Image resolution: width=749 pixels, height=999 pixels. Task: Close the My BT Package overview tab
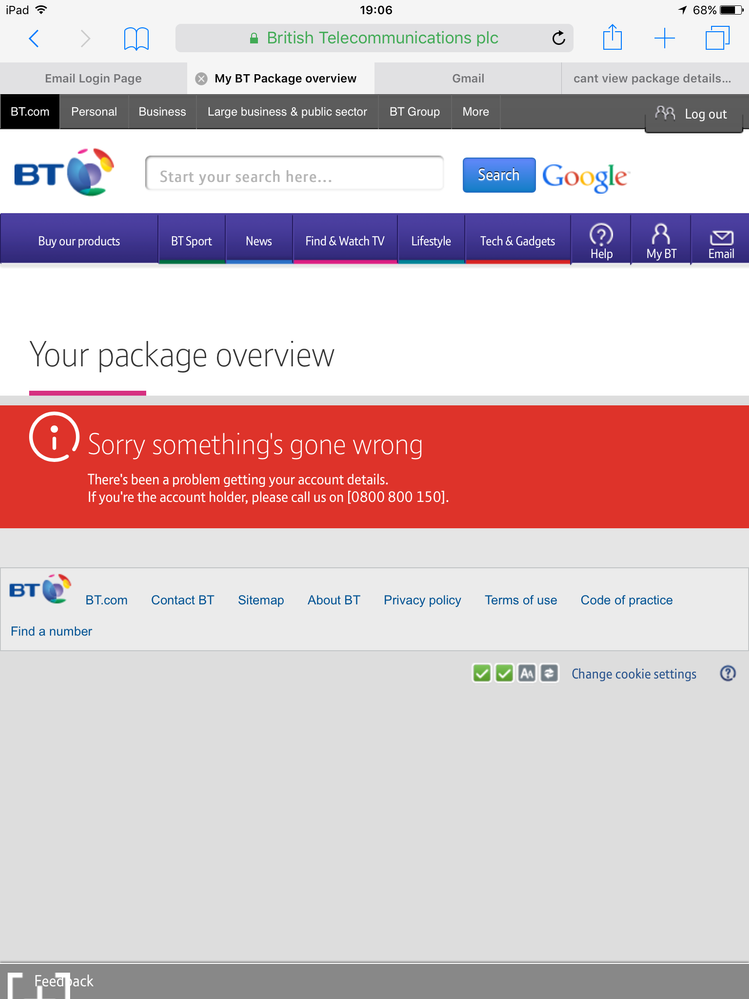coord(201,78)
